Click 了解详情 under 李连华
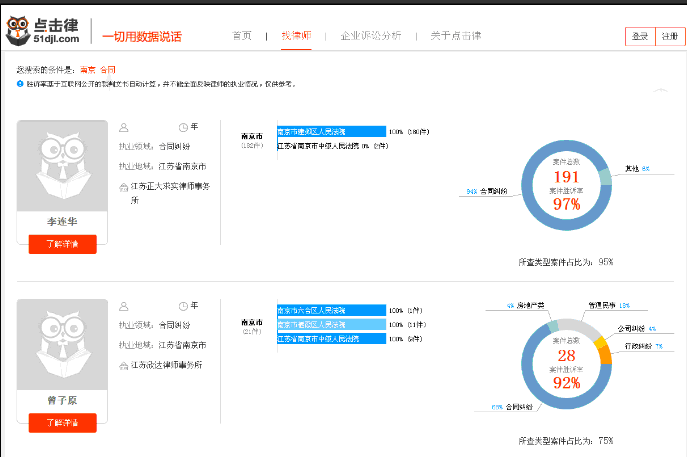This screenshot has width=687, height=457. [x=63, y=244]
